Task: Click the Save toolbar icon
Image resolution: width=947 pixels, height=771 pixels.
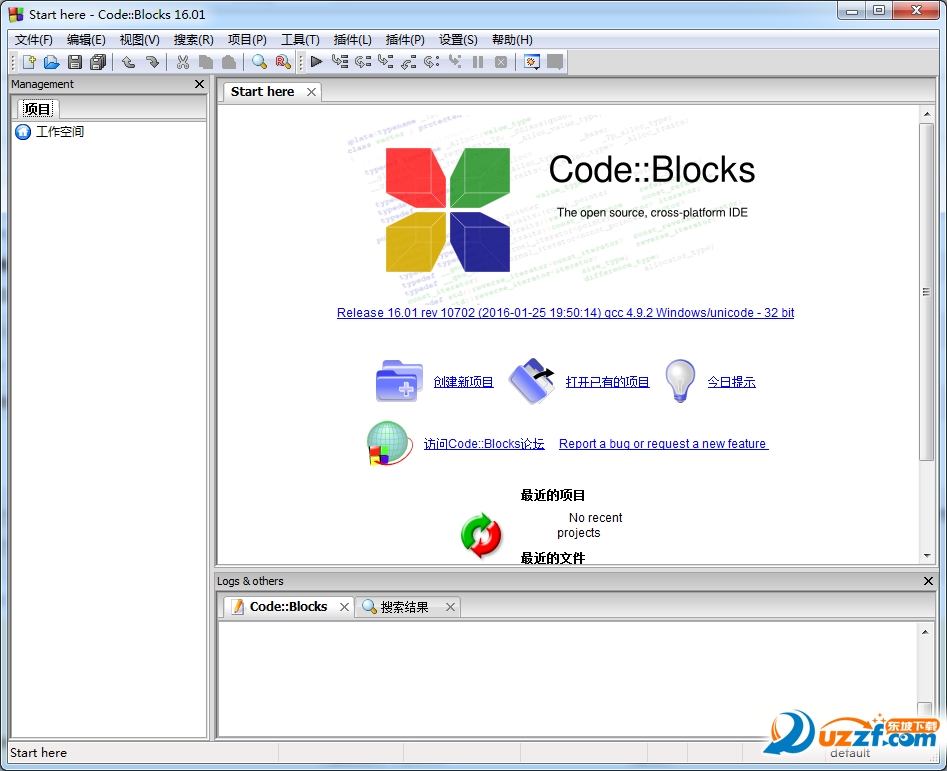Action: pos(75,62)
